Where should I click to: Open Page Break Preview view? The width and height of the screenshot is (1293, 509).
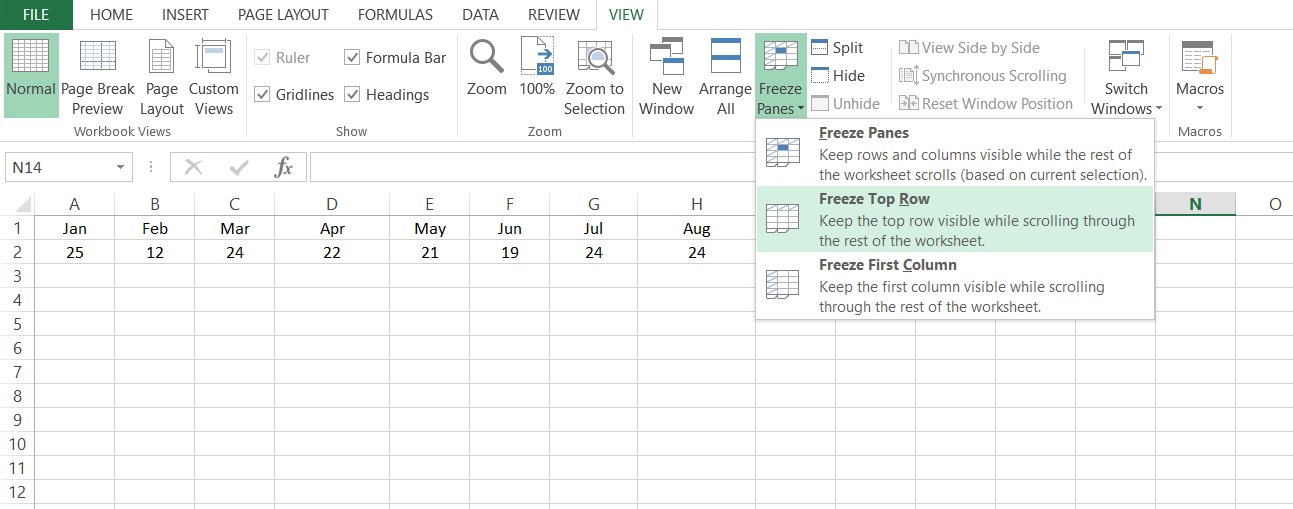coord(98,76)
